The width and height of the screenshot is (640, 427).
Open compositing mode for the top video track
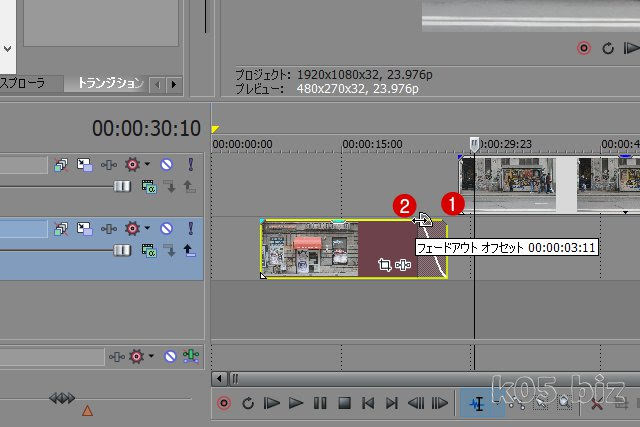point(149,187)
